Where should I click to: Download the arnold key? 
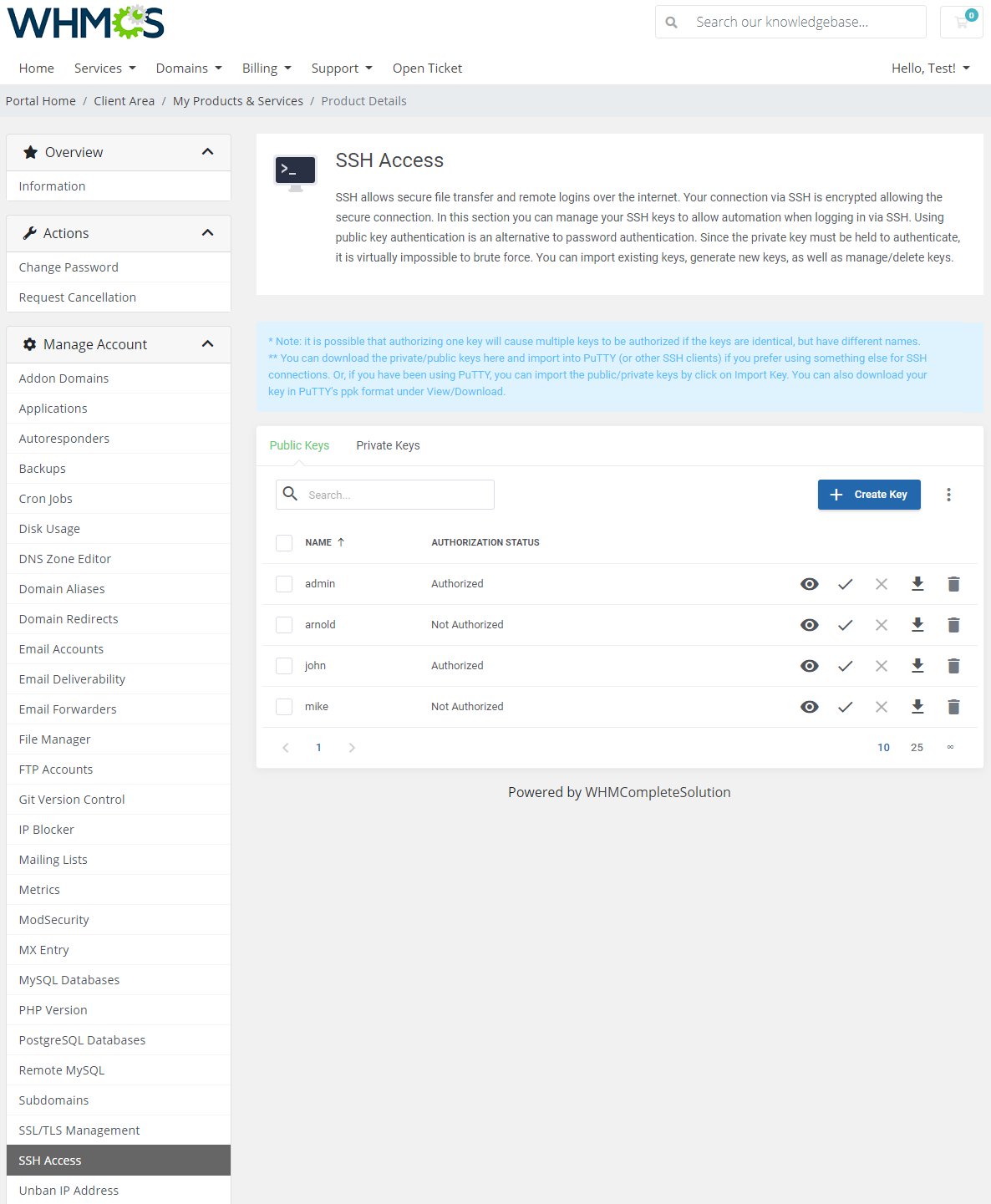(x=917, y=624)
